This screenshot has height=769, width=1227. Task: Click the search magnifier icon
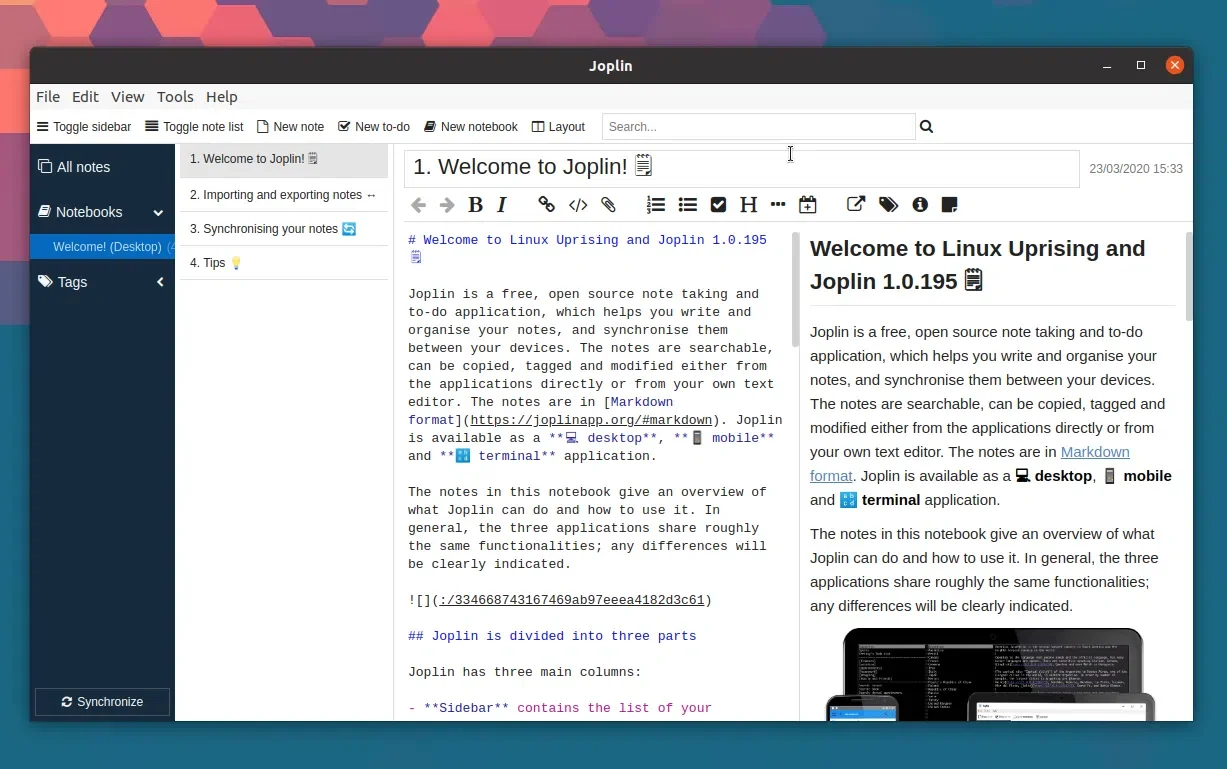926,127
